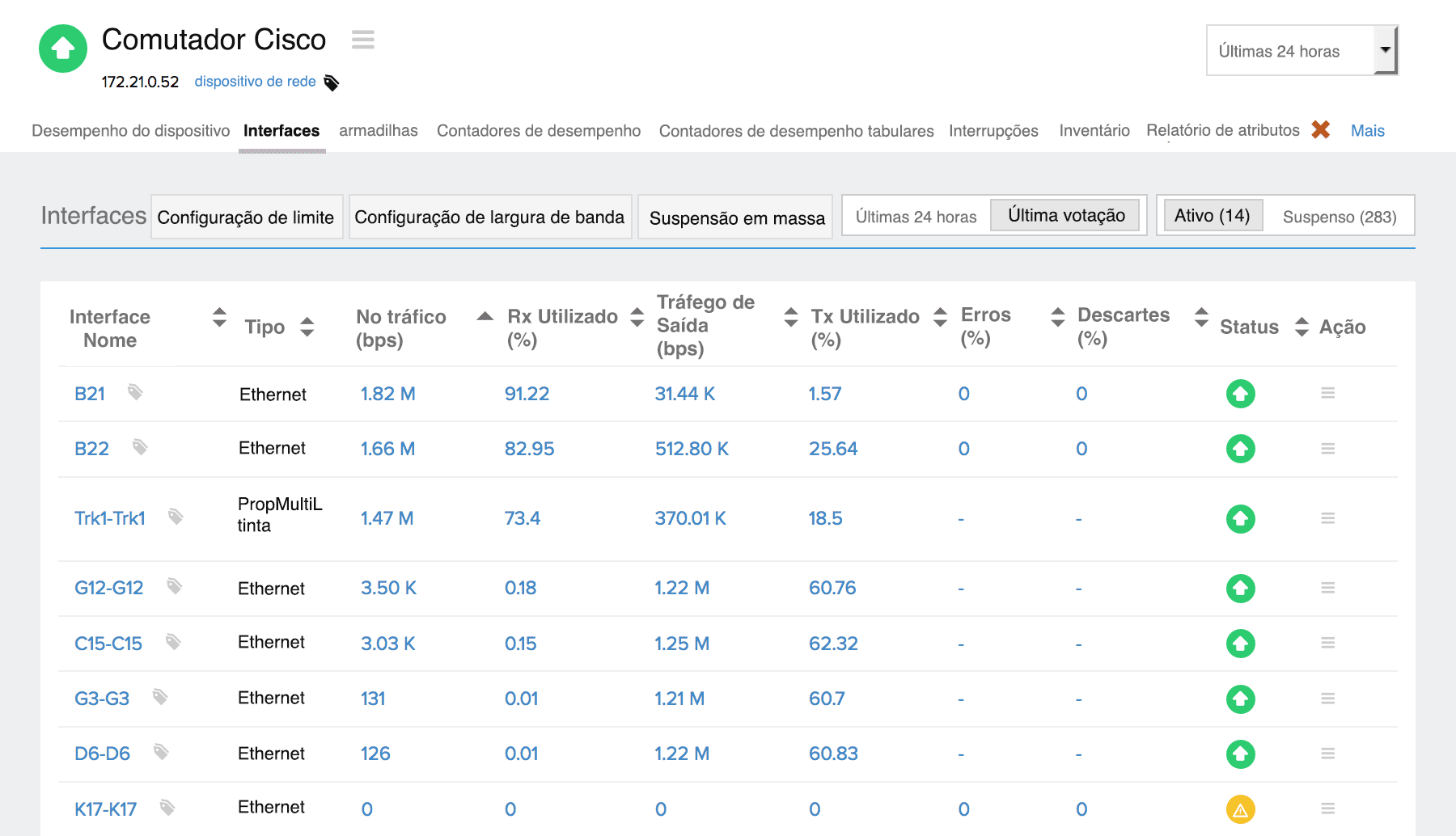The width and height of the screenshot is (1456, 836).
Task: Open the action menu for row D6-D6
Action: click(x=1327, y=753)
